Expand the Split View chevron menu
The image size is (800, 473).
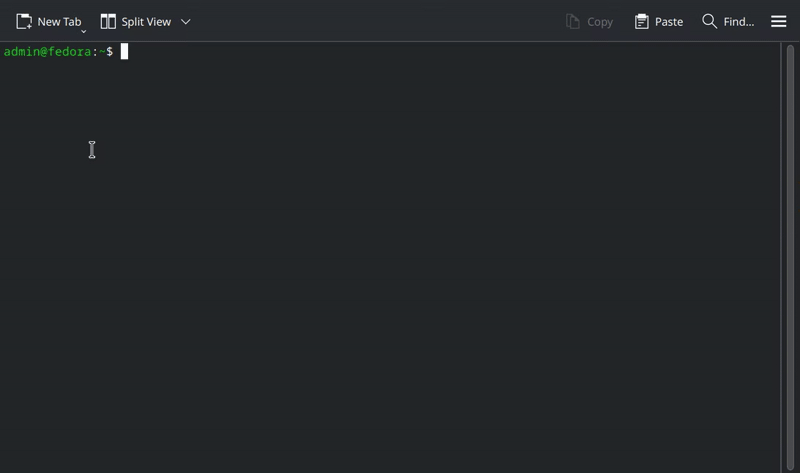(186, 21)
